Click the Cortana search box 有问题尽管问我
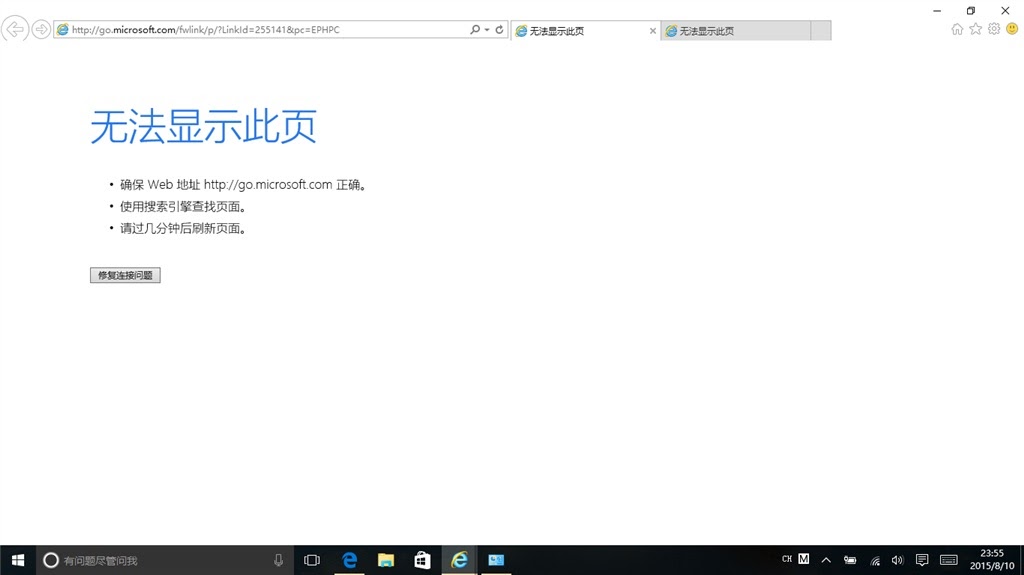Screen dimensions: 1024x575 pos(163,560)
